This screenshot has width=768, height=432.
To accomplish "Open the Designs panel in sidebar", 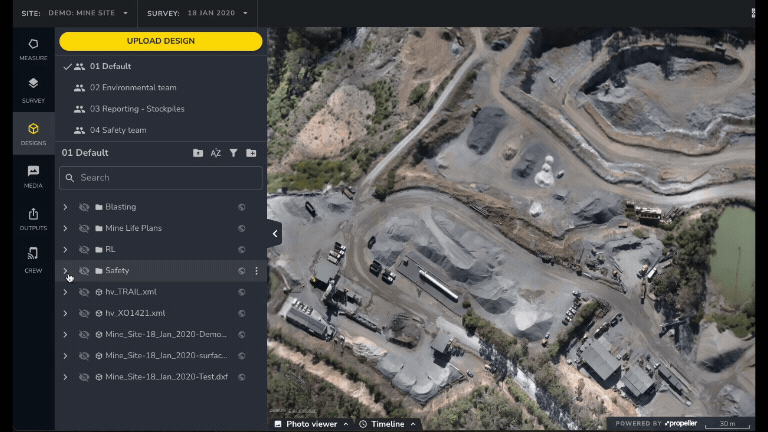I will point(33,134).
